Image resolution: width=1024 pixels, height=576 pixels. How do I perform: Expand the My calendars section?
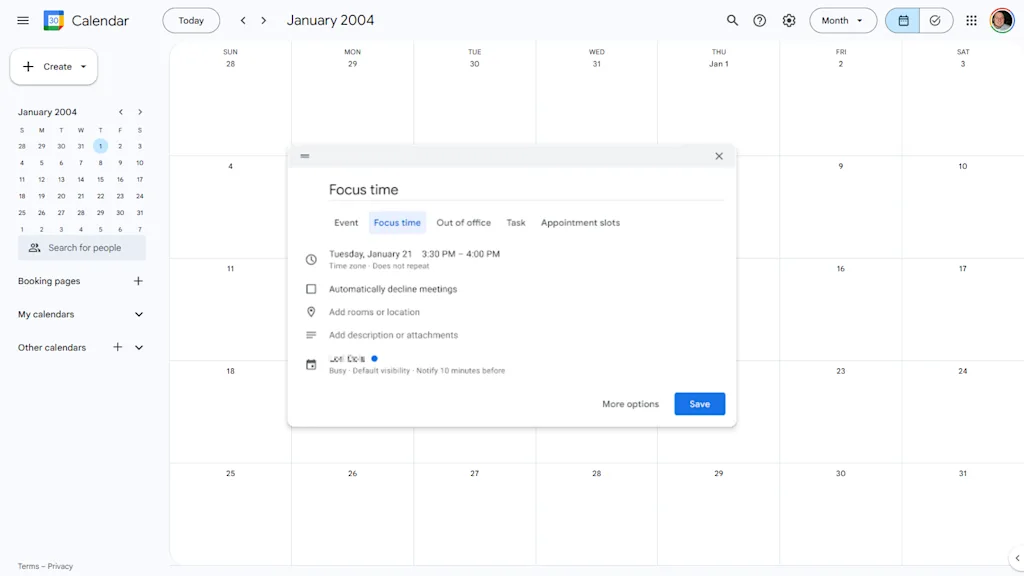pyautogui.click(x=138, y=314)
